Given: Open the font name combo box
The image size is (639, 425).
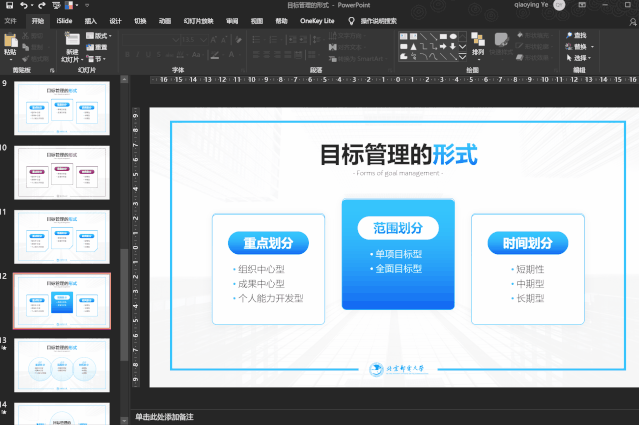Looking at the screenshot, I should [151, 40].
